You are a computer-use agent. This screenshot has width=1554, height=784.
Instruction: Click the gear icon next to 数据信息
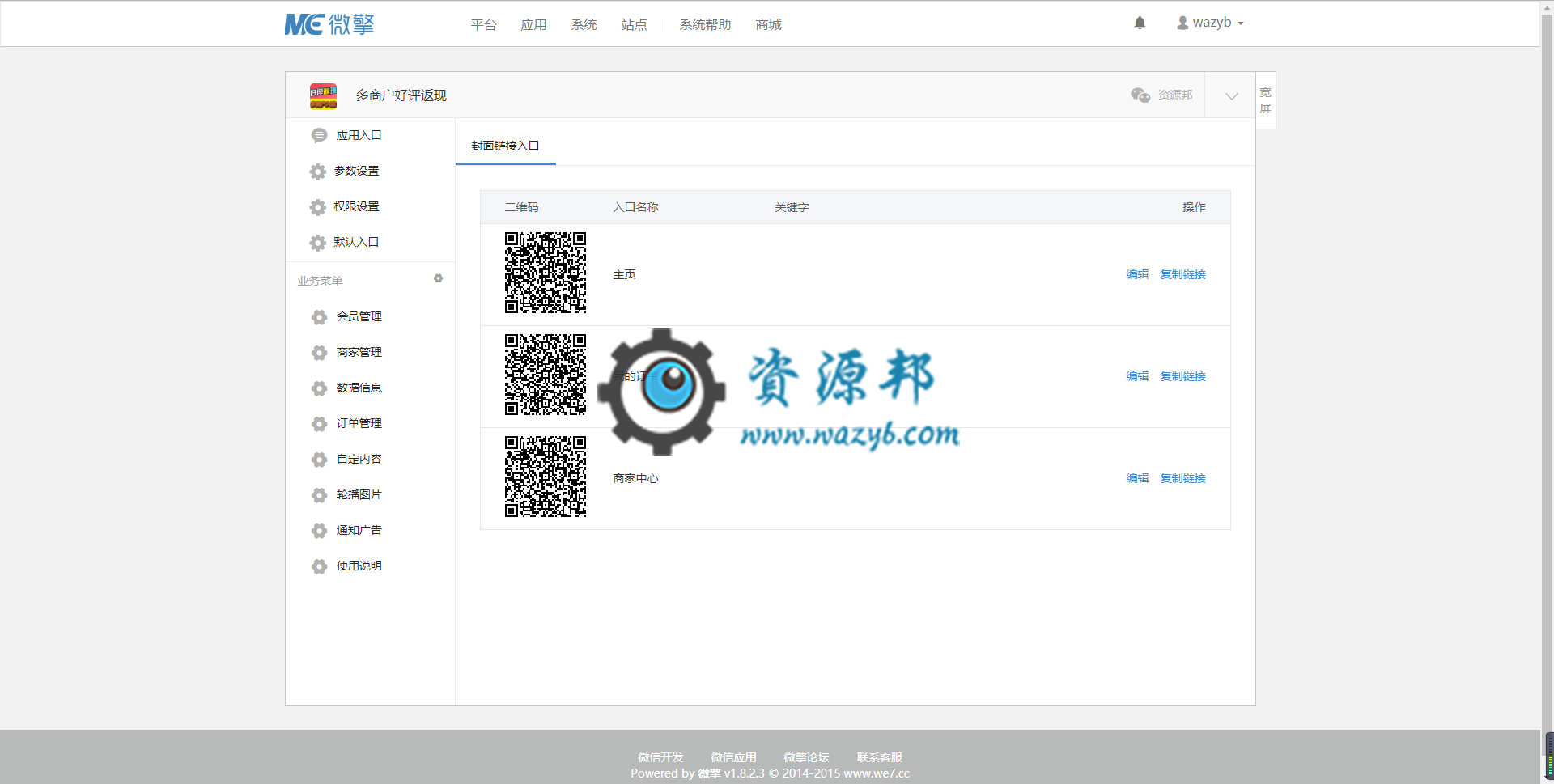tap(319, 388)
